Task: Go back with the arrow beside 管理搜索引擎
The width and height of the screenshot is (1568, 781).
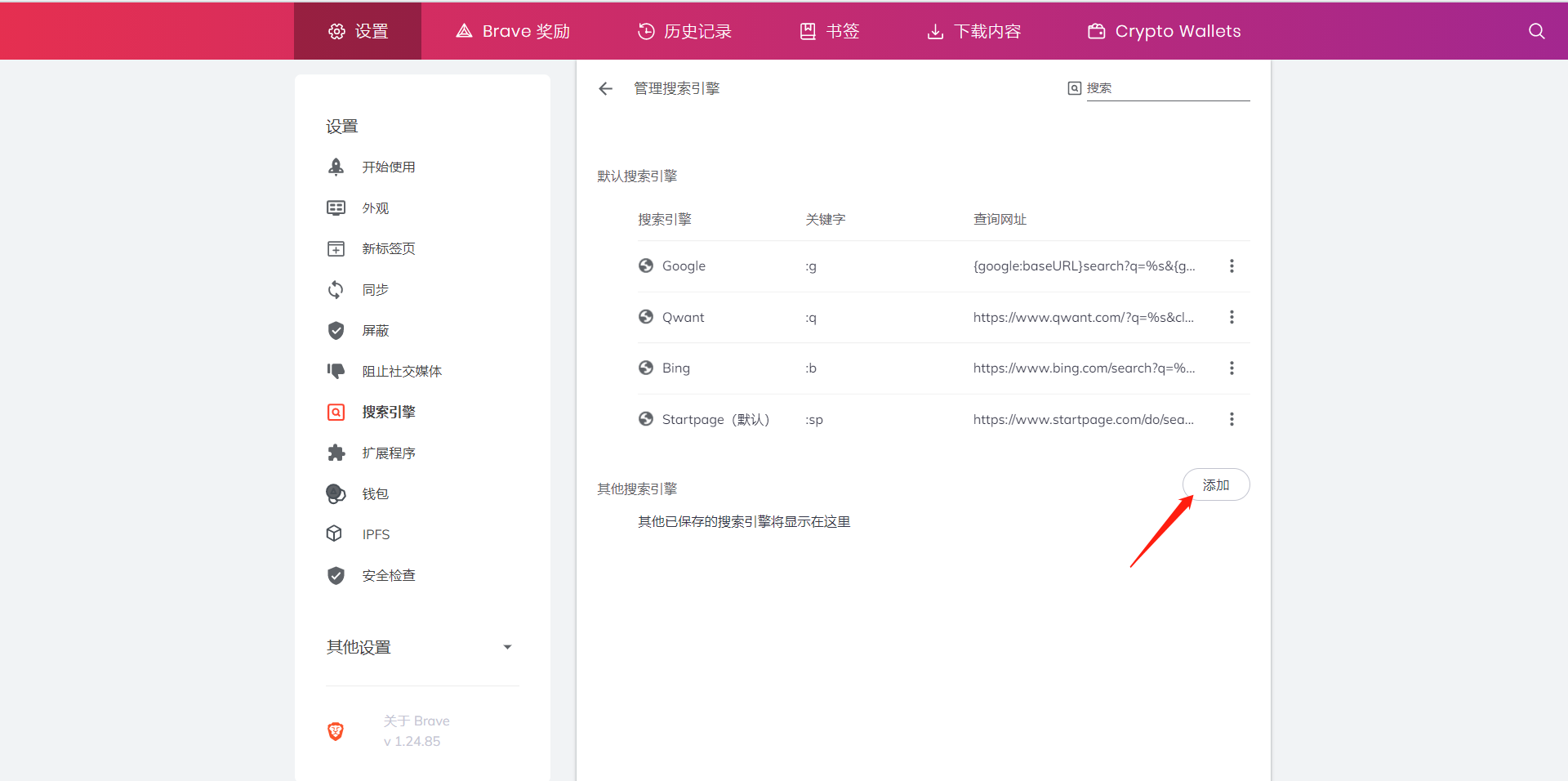Action: pyautogui.click(x=605, y=88)
